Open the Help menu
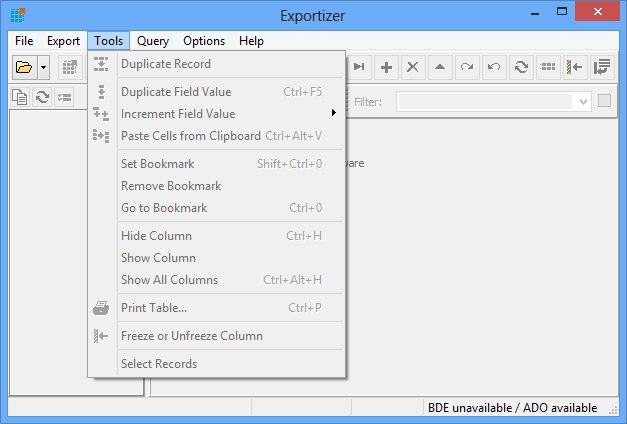 point(251,41)
